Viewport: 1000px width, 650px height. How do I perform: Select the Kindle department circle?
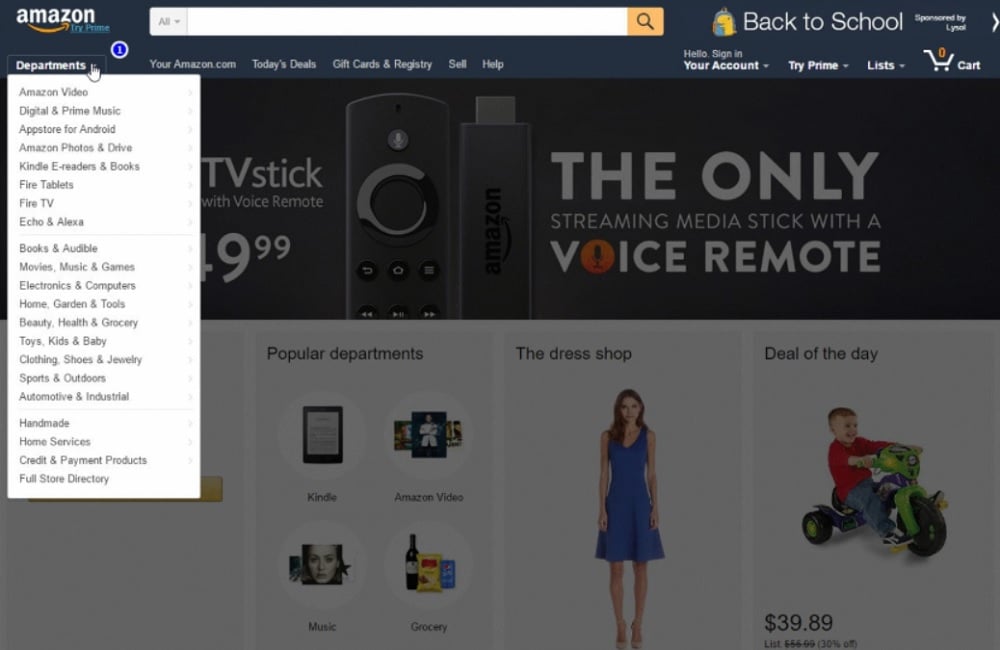click(322, 434)
